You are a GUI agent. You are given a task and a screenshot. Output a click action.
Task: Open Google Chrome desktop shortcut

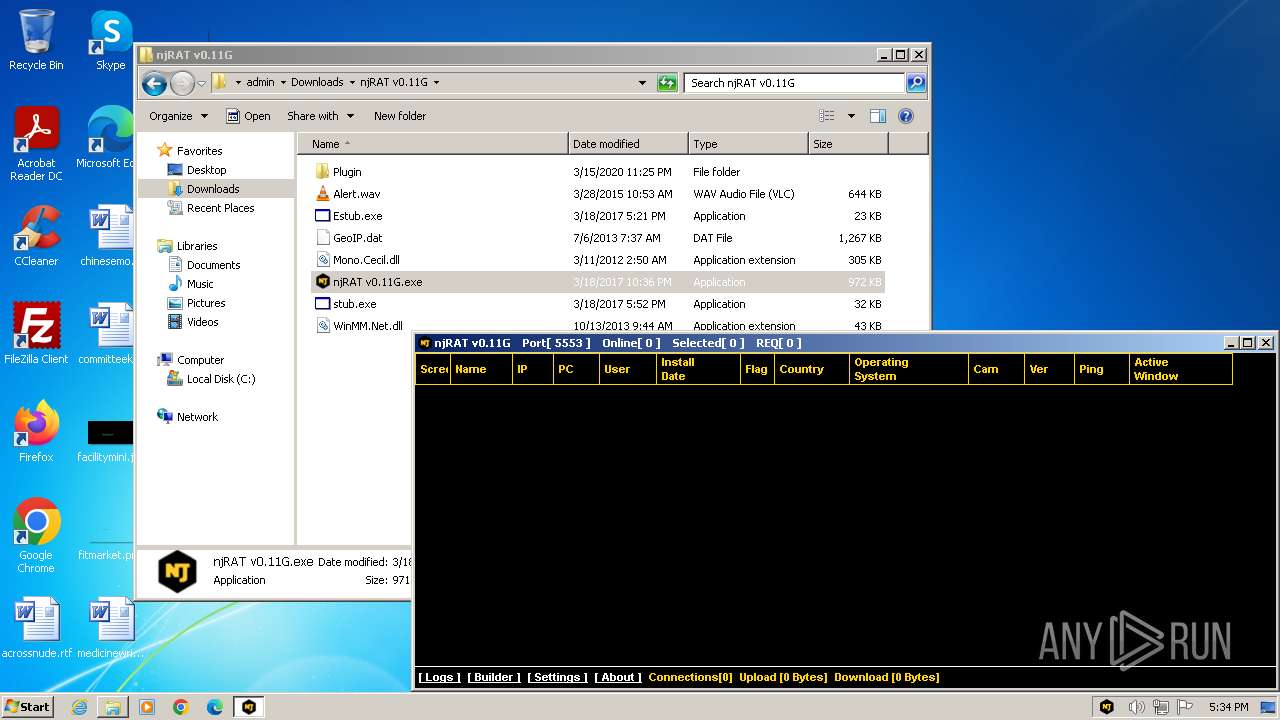(x=36, y=536)
